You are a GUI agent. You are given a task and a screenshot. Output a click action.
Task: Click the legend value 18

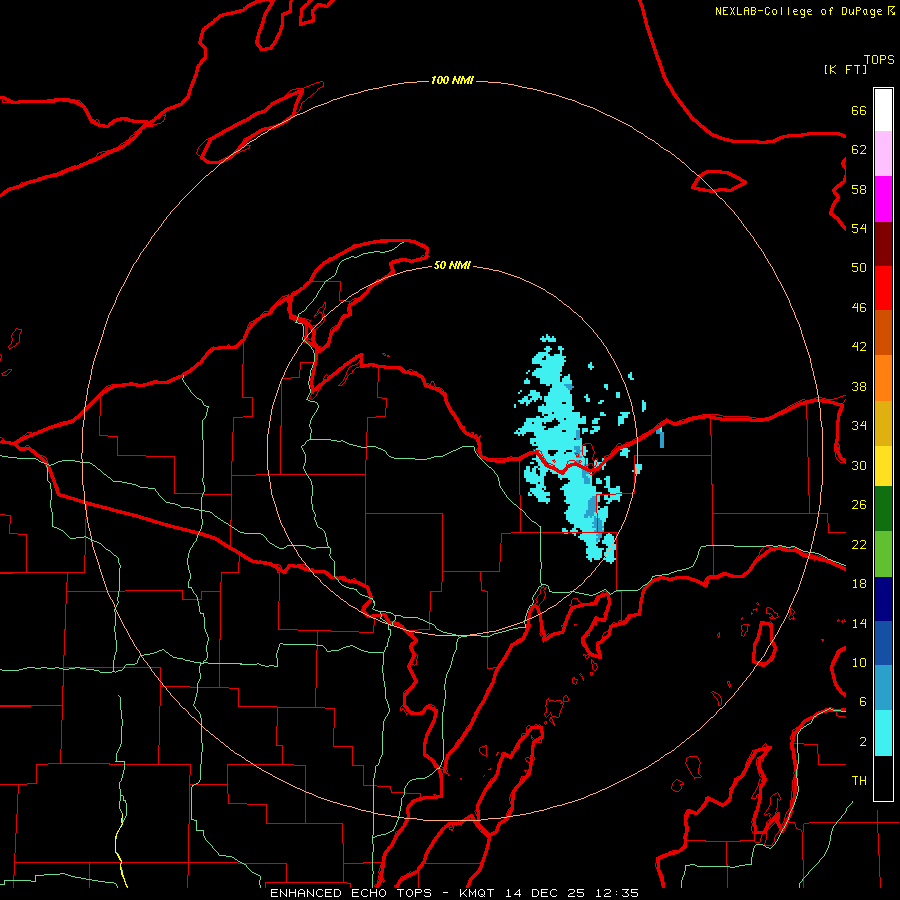click(x=859, y=584)
